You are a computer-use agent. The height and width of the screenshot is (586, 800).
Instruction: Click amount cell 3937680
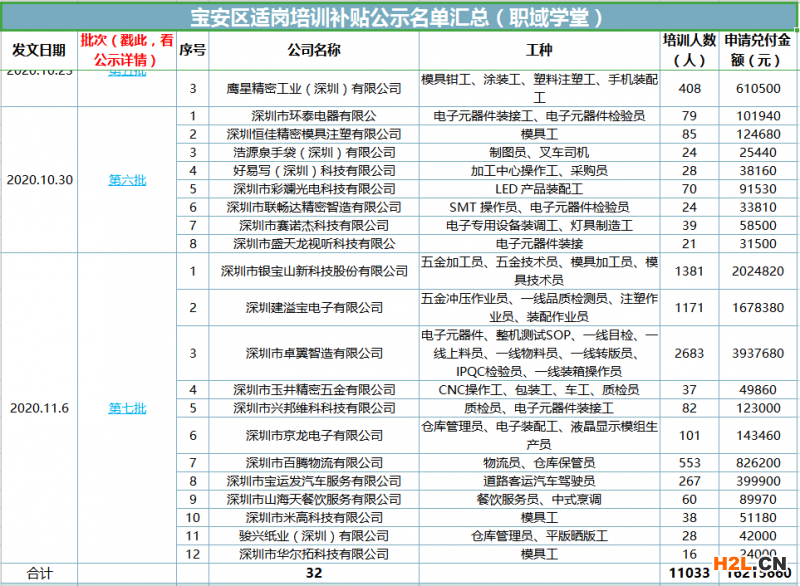click(758, 353)
